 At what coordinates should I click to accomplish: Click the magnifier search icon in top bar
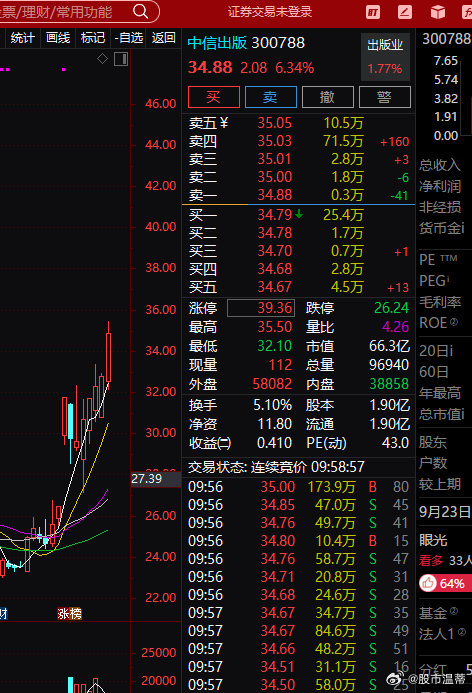click(141, 11)
